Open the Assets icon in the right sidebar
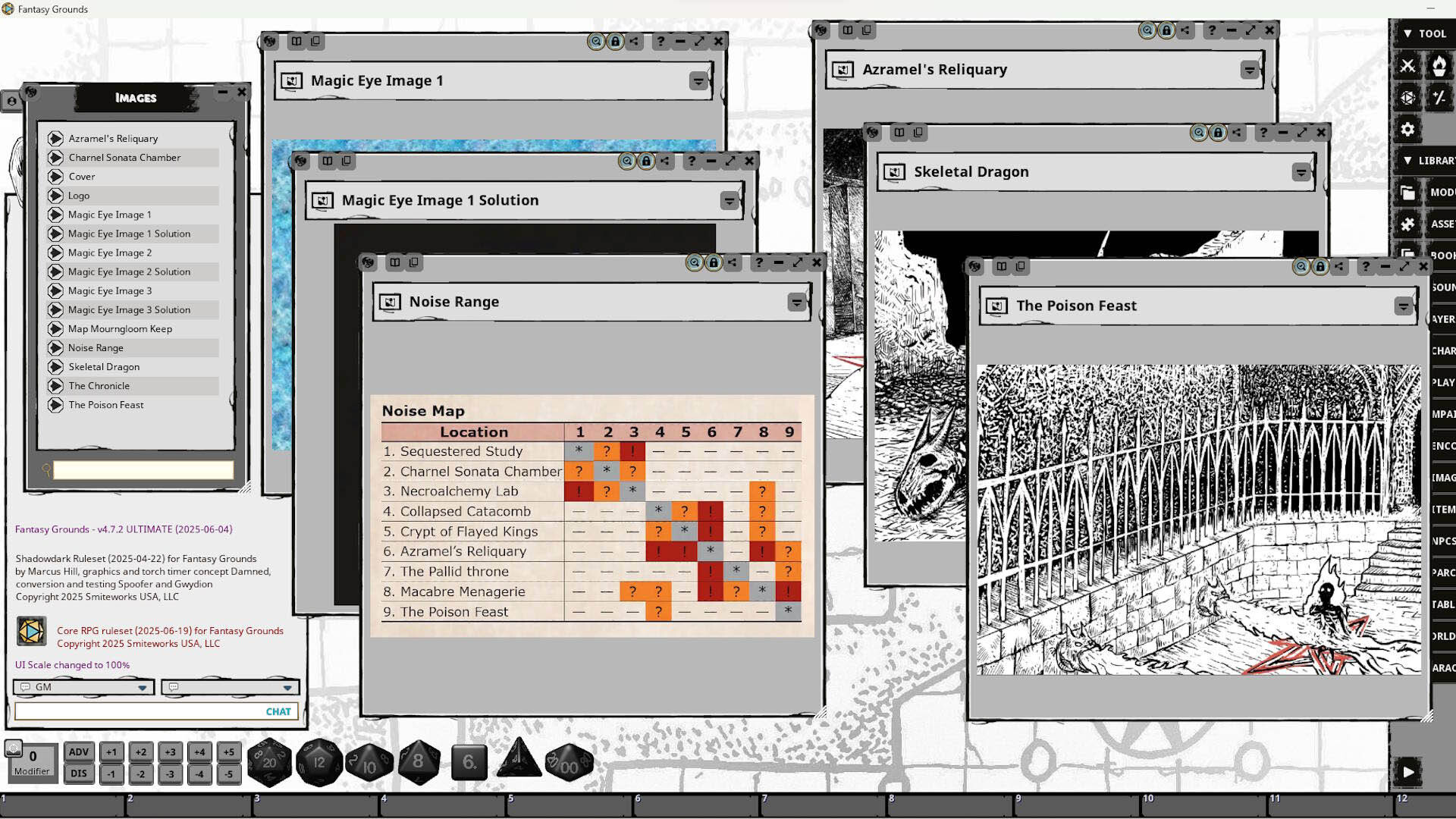 point(1407,224)
